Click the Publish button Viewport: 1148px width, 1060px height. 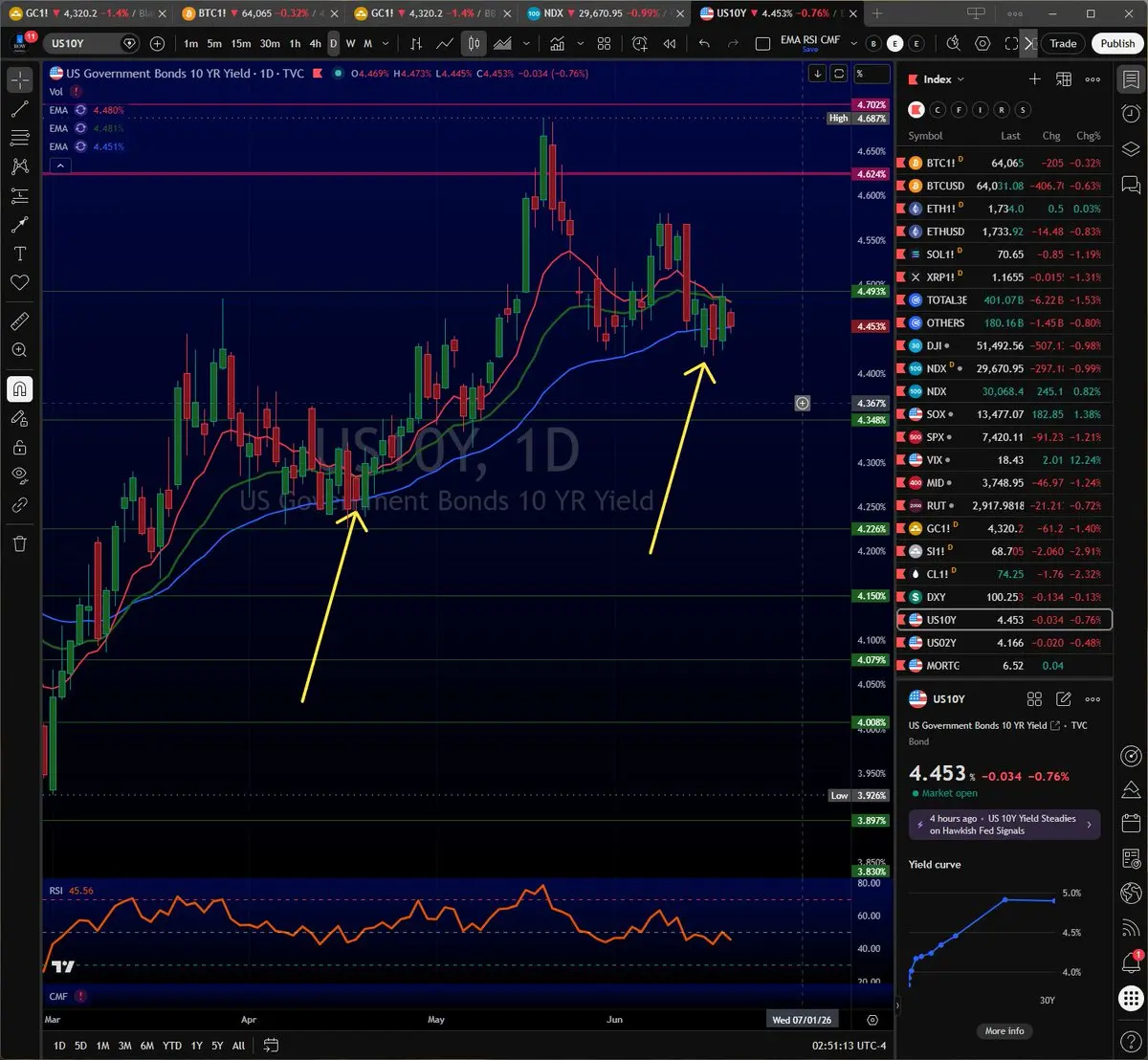1116,44
